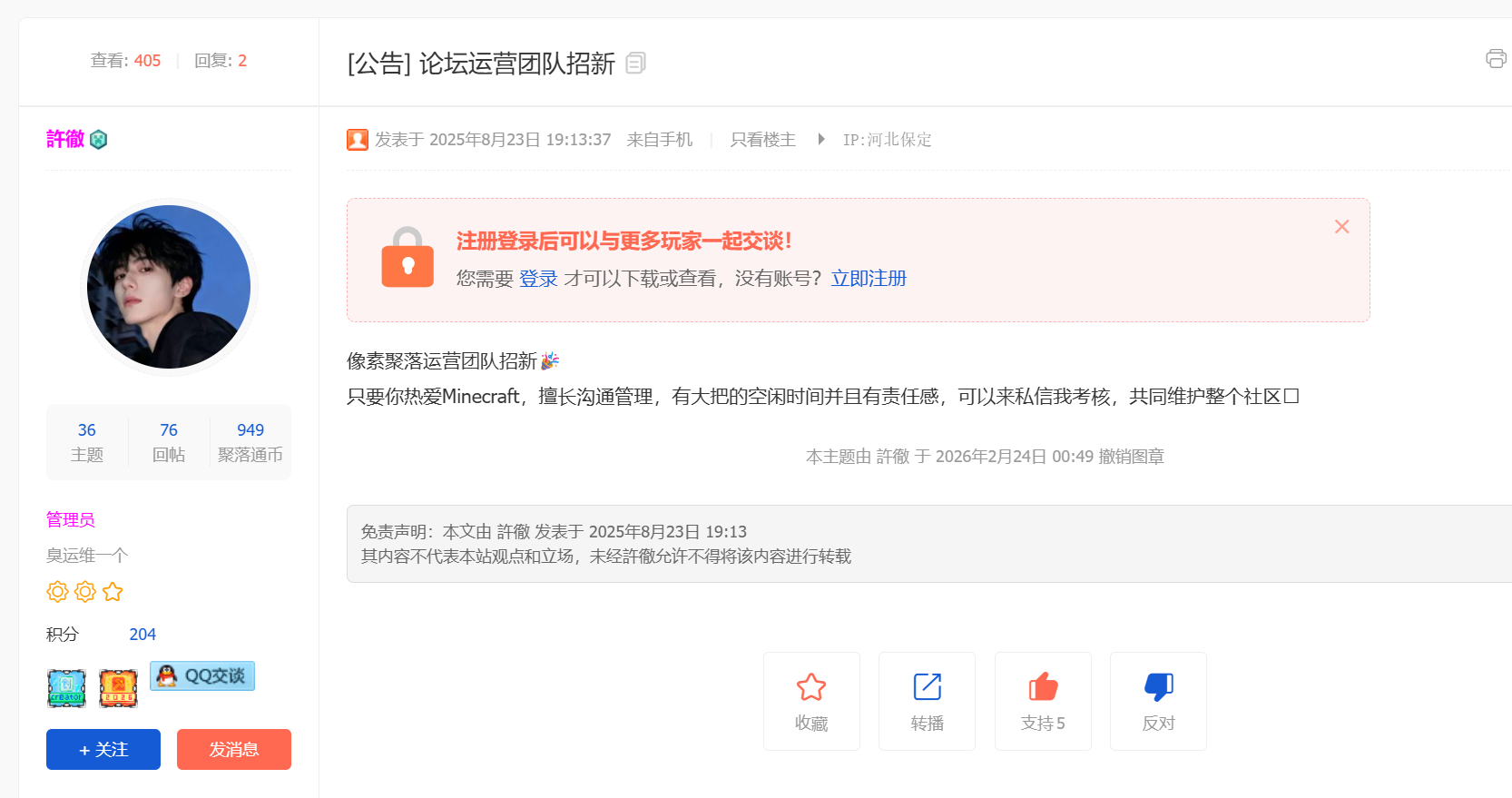Open the 管理员 user group link
This screenshot has height=798, width=1512.
pos(71,519)
